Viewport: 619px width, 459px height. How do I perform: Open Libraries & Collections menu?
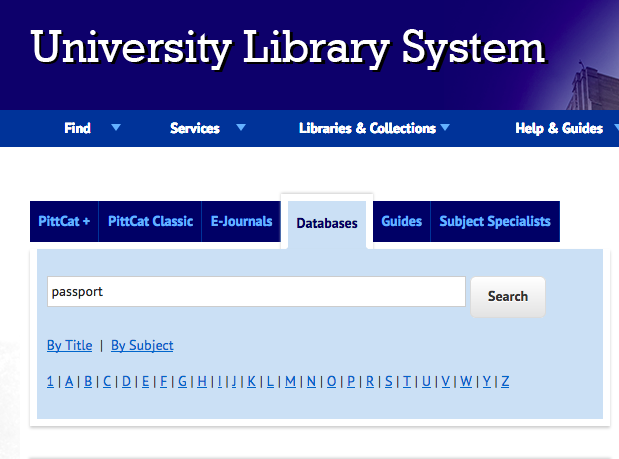(x=367, y=128)
